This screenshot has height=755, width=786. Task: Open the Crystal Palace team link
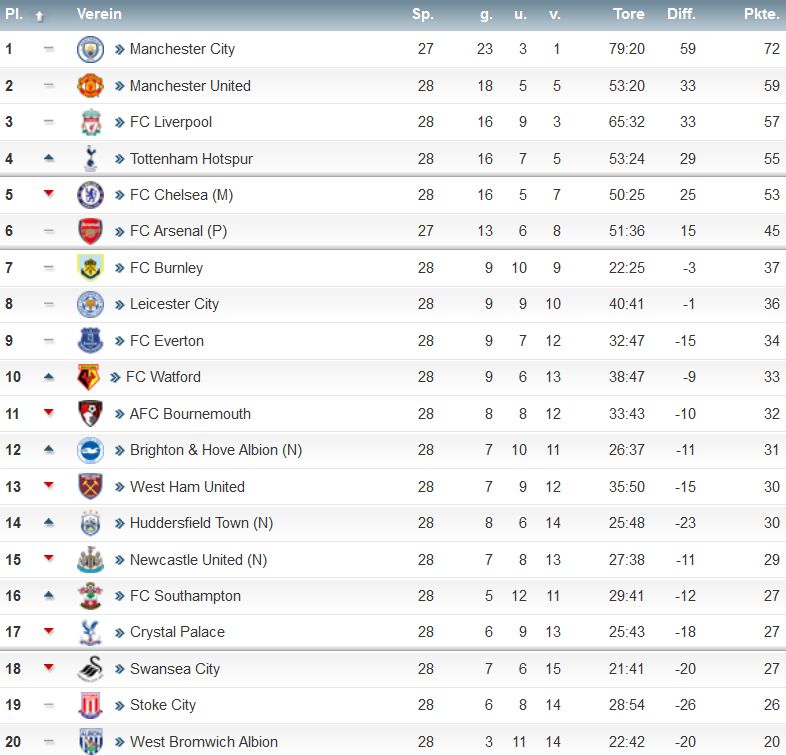pyautogui.click(x=177, y=632)
